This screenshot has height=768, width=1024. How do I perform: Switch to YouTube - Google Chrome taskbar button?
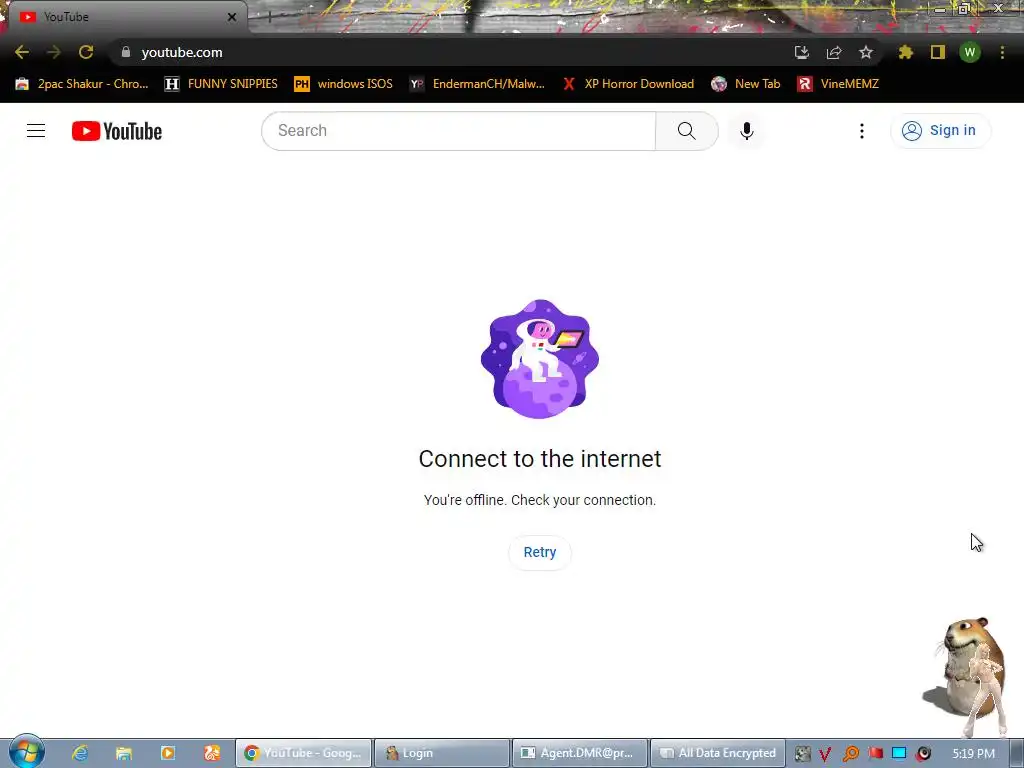pos(304,753)
